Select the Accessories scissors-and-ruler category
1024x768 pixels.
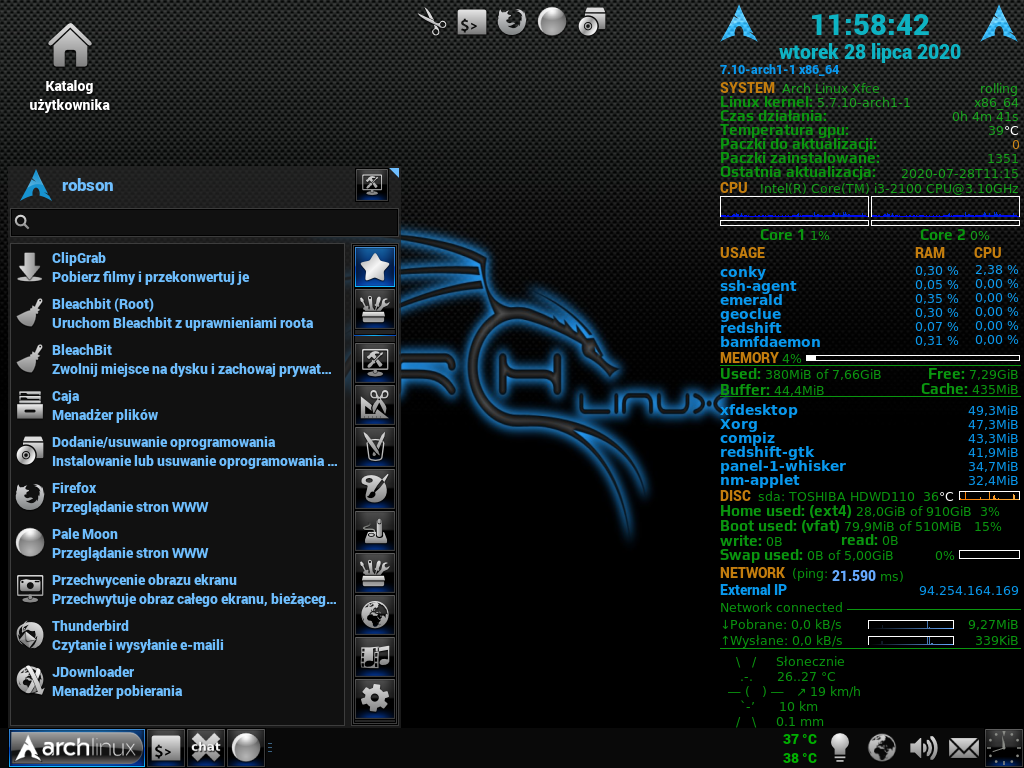click(375, 404)
